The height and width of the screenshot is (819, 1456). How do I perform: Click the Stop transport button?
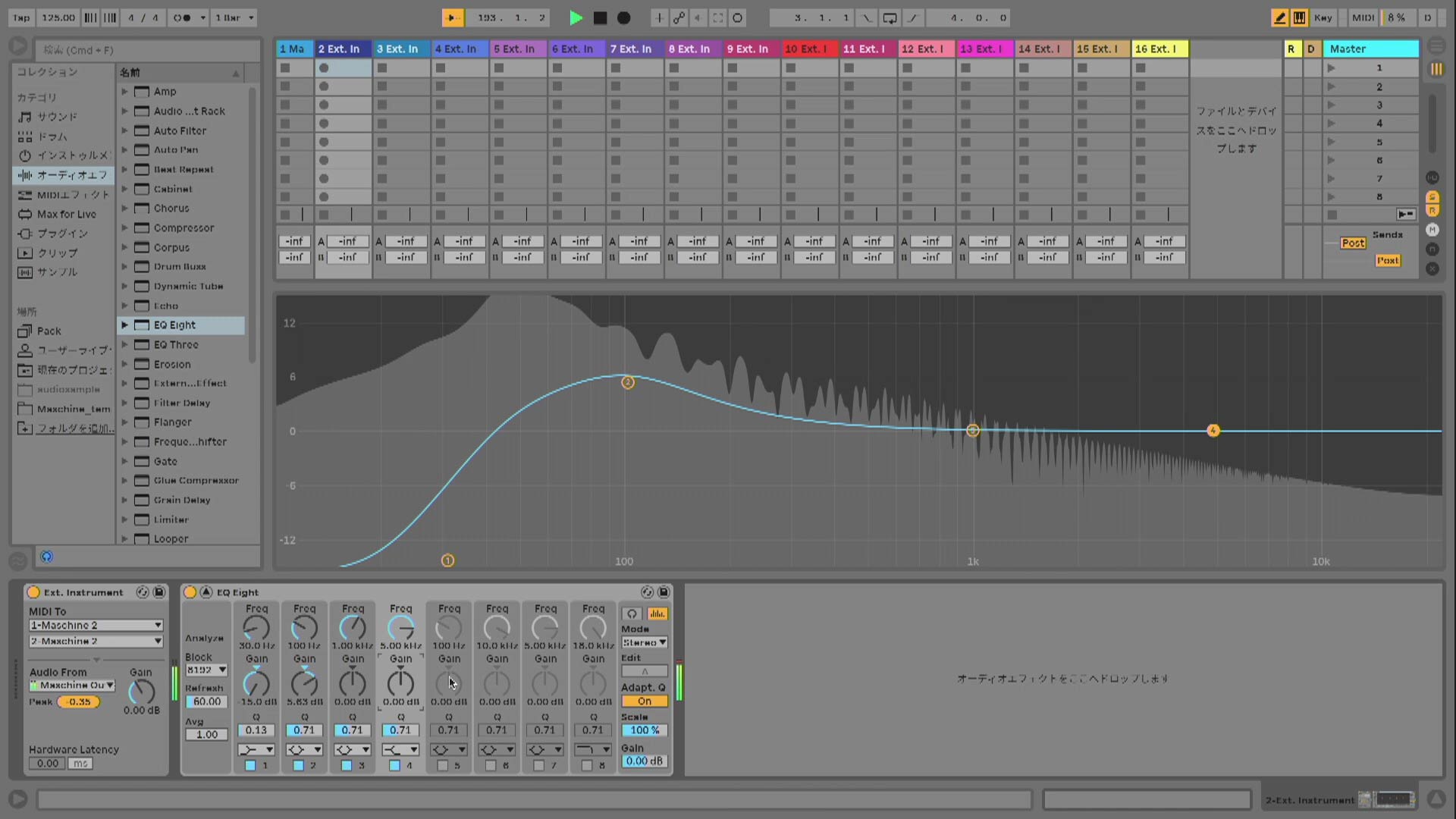[x=600, y=17]
